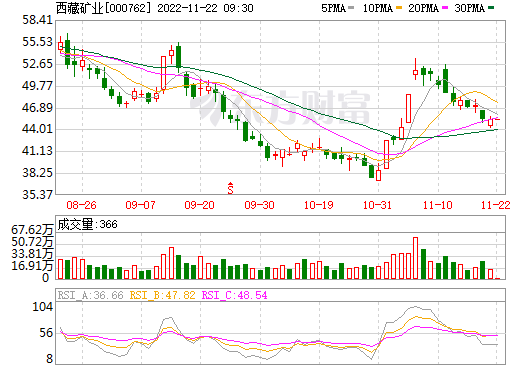This screenshot has width=520, height=365.
Task: Click the tallest red volume bar
Action: pos(415,258)
